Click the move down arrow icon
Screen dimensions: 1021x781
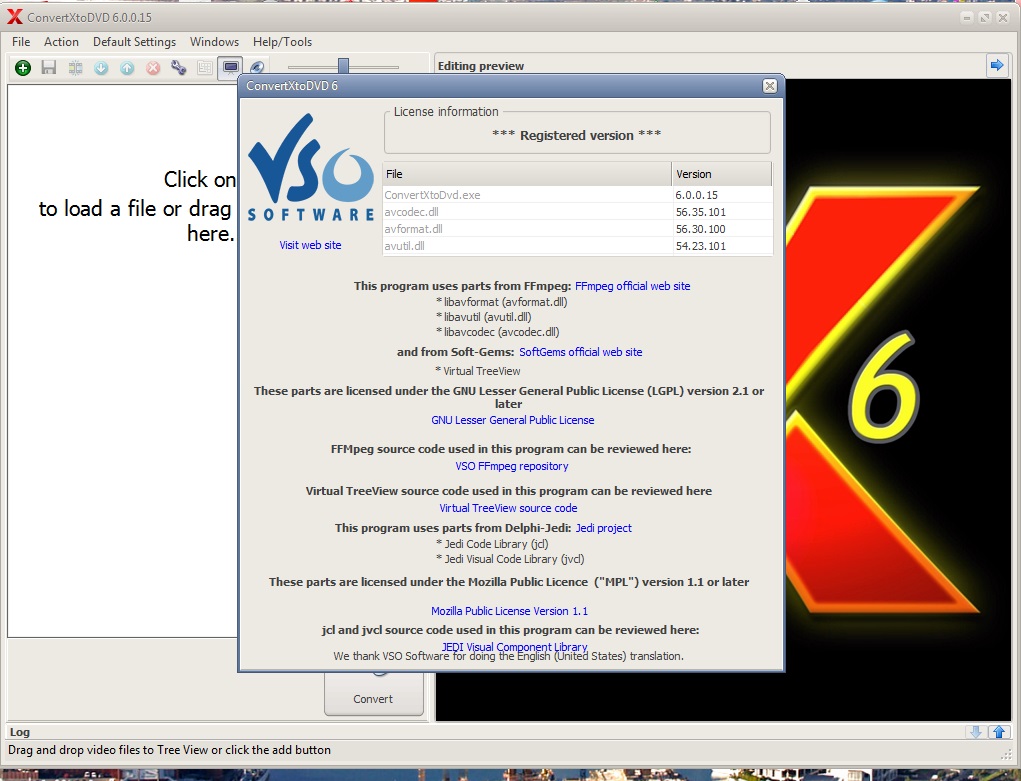coord(101,68)
